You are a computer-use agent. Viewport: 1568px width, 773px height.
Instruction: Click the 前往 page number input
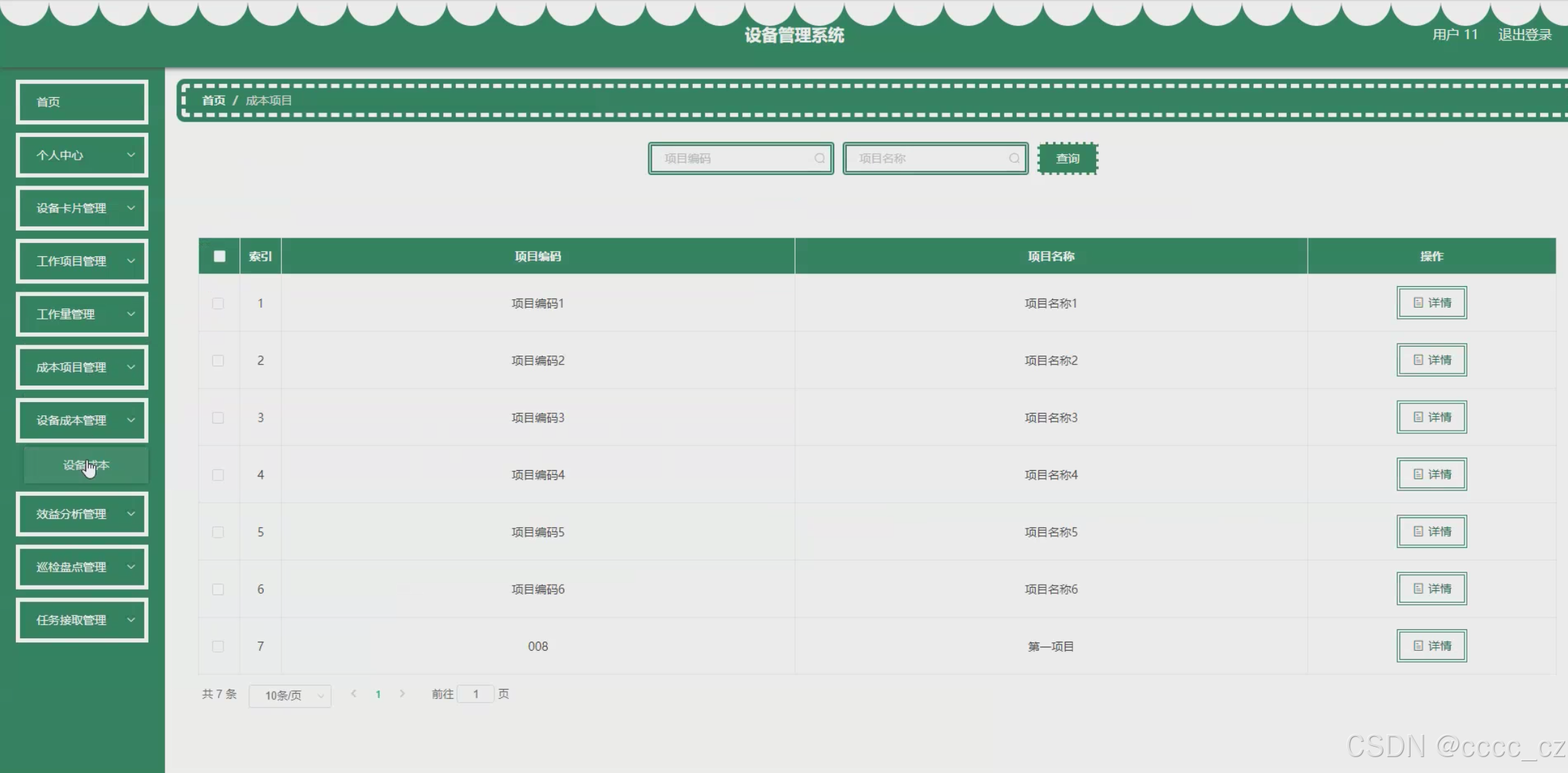point(475,694)
